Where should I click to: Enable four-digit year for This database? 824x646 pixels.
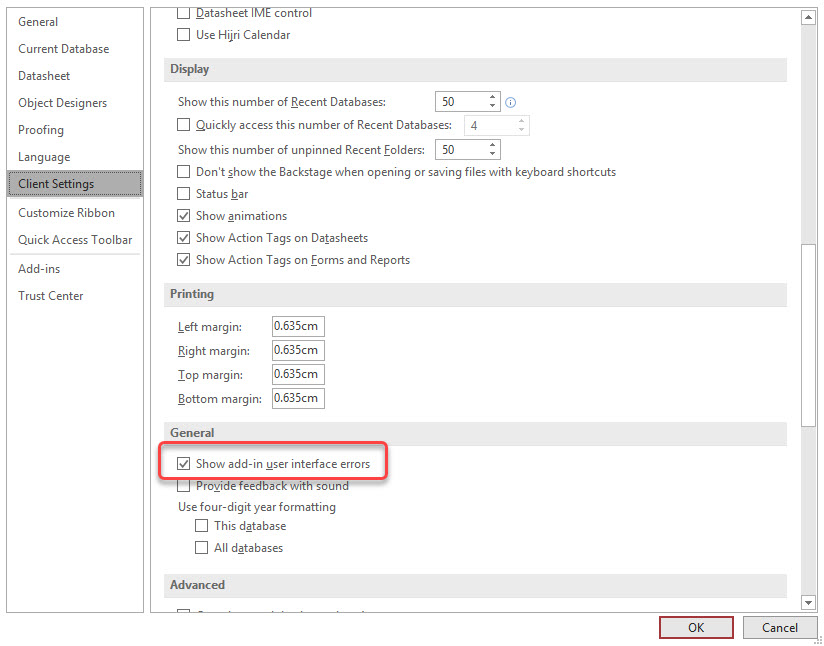click(202, 526)
